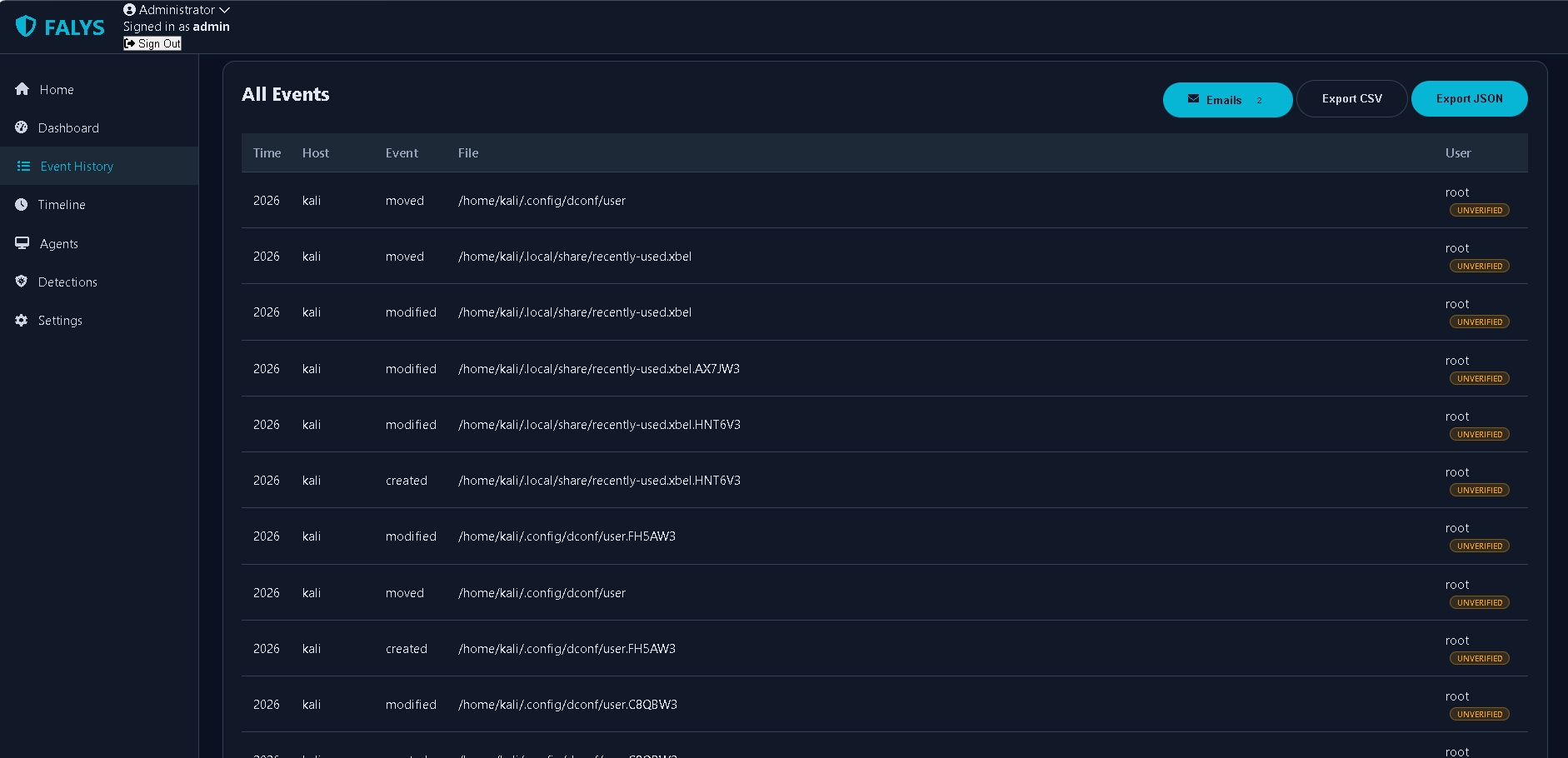1568x758 pixels.
Task: Click the envelope icon on Emails button
Action: pyautogui.click(x=1193, y=99)
